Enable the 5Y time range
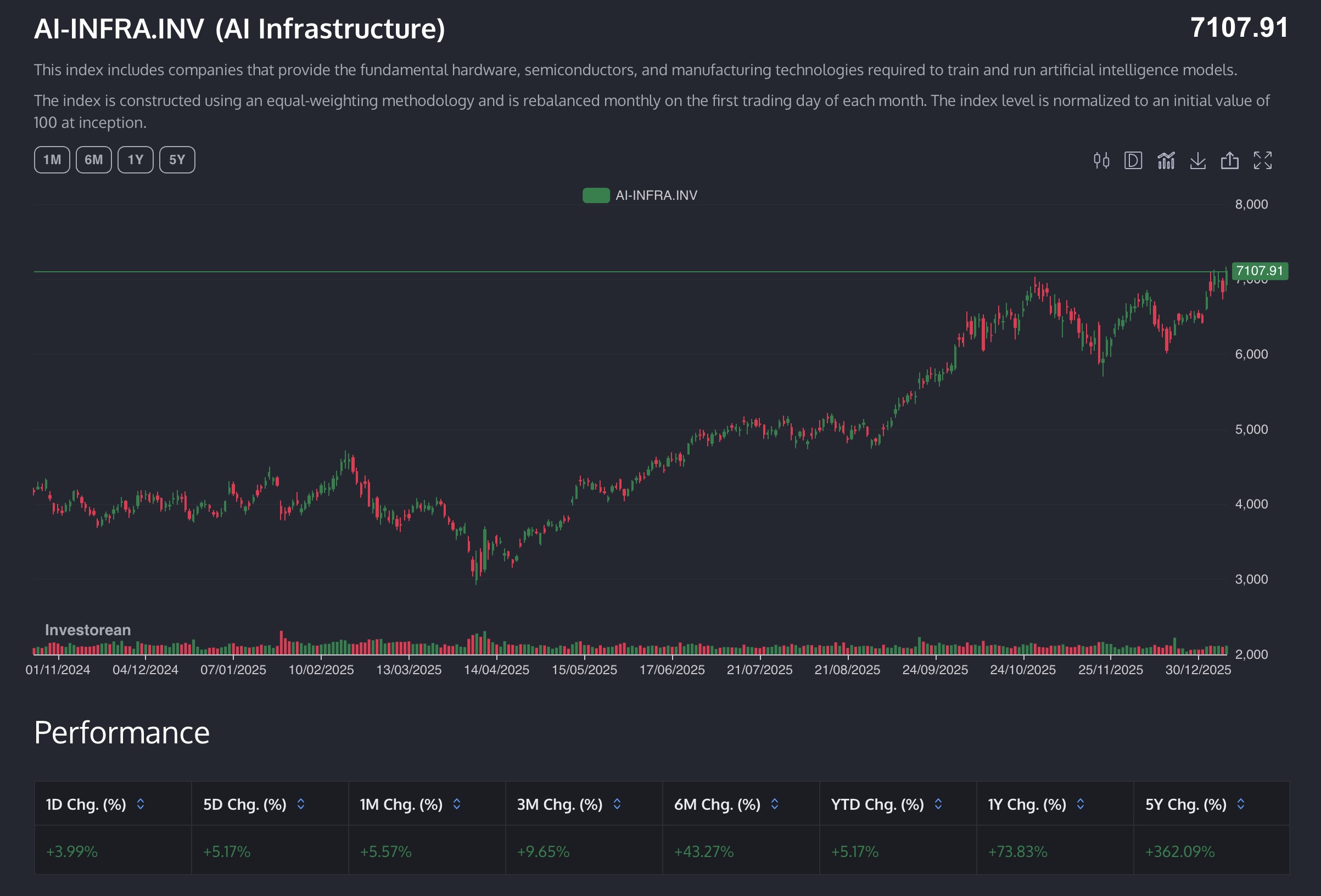Screen dimensions: 1321x896 coord(177,160)
